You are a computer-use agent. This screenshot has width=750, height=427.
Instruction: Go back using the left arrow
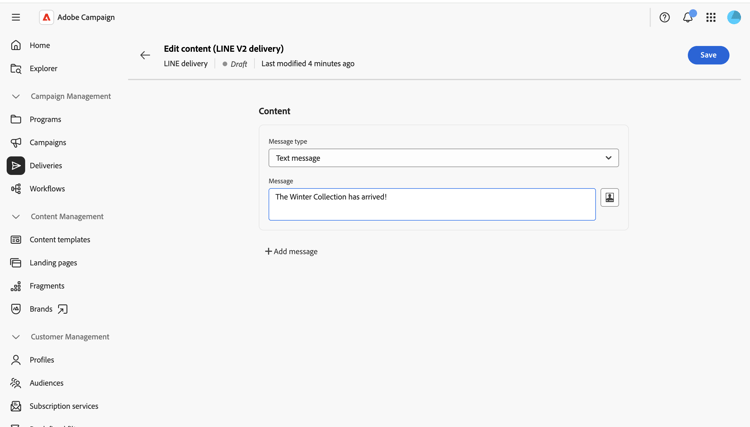click(145, 55)
